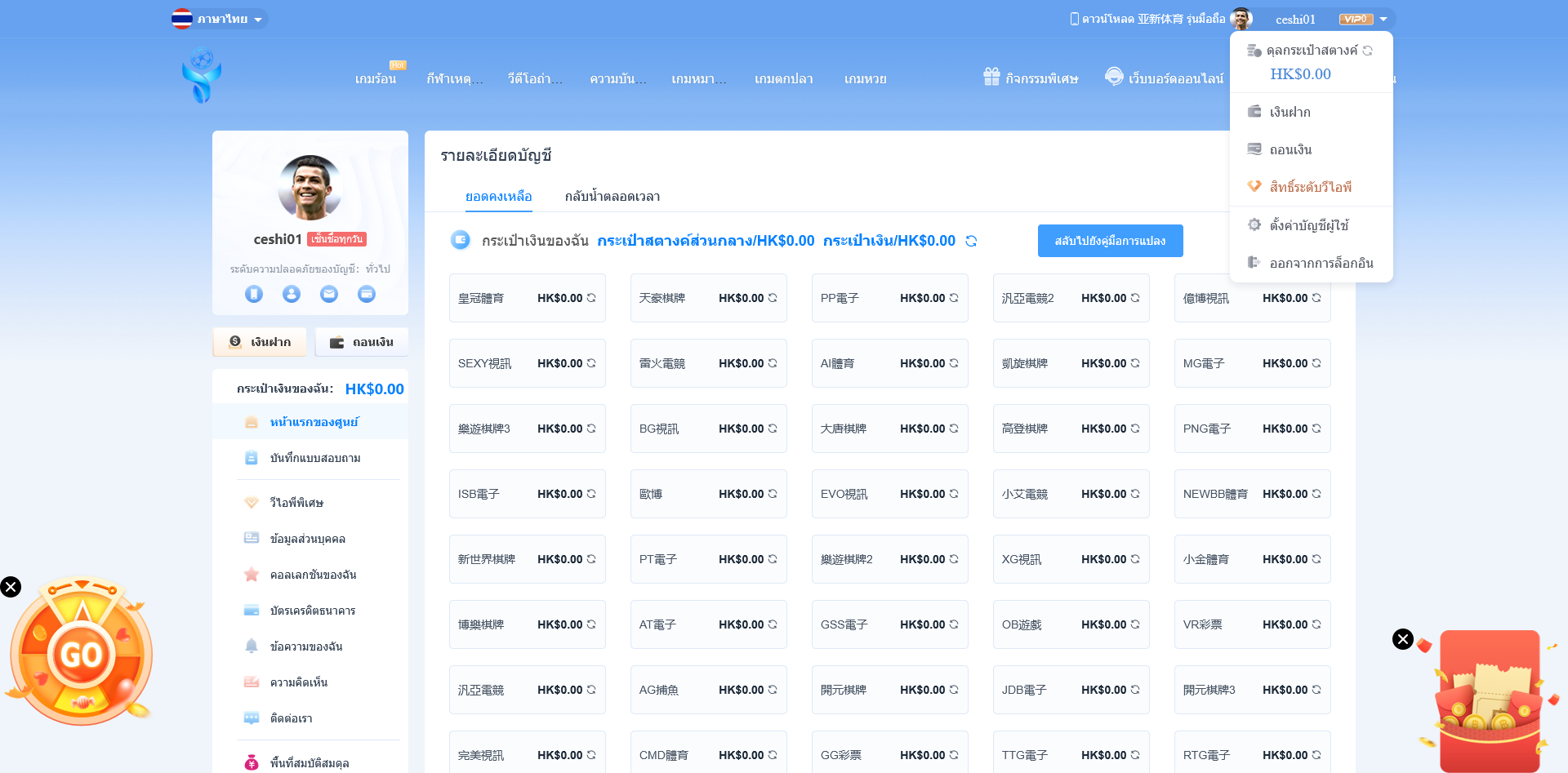This screenshot has height=773, width=1568.
Task: Select ถอนเงิน in the account dropdown
Action: click(1290, 149)
